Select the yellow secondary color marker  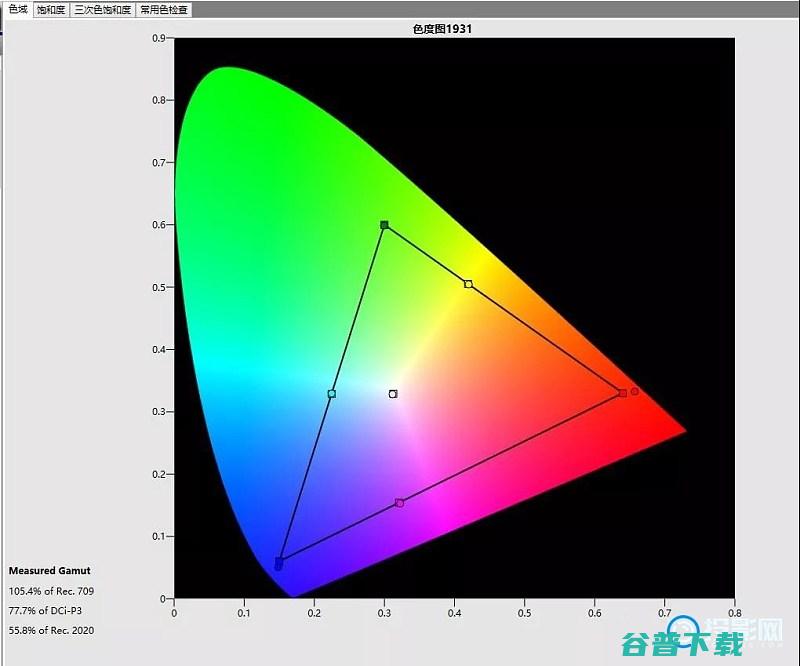[468, 284]
